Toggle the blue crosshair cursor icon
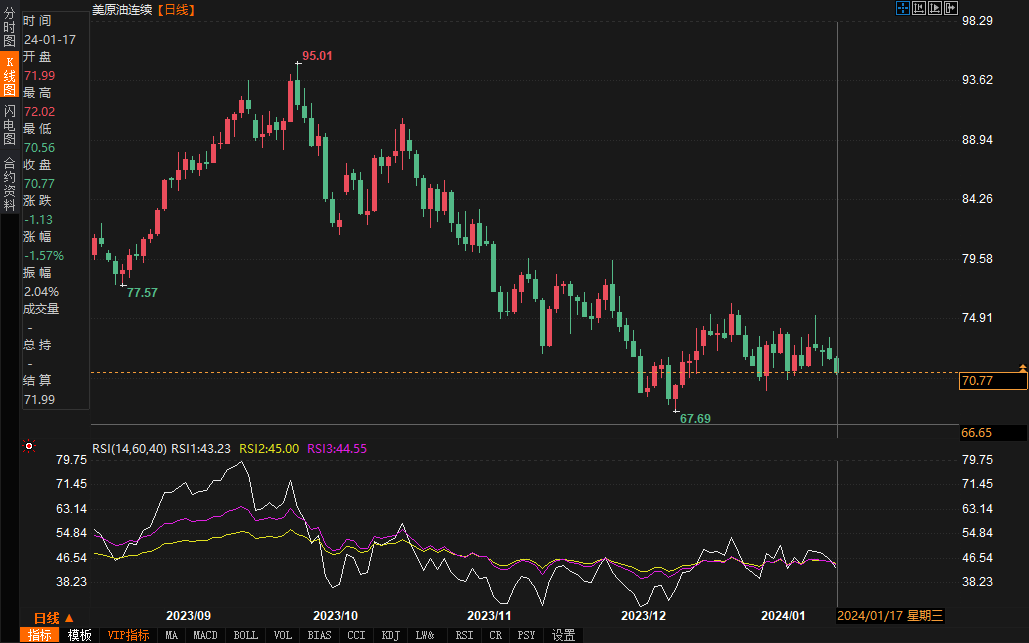Screen dimensions: 1029x643 tap(902, 8)
